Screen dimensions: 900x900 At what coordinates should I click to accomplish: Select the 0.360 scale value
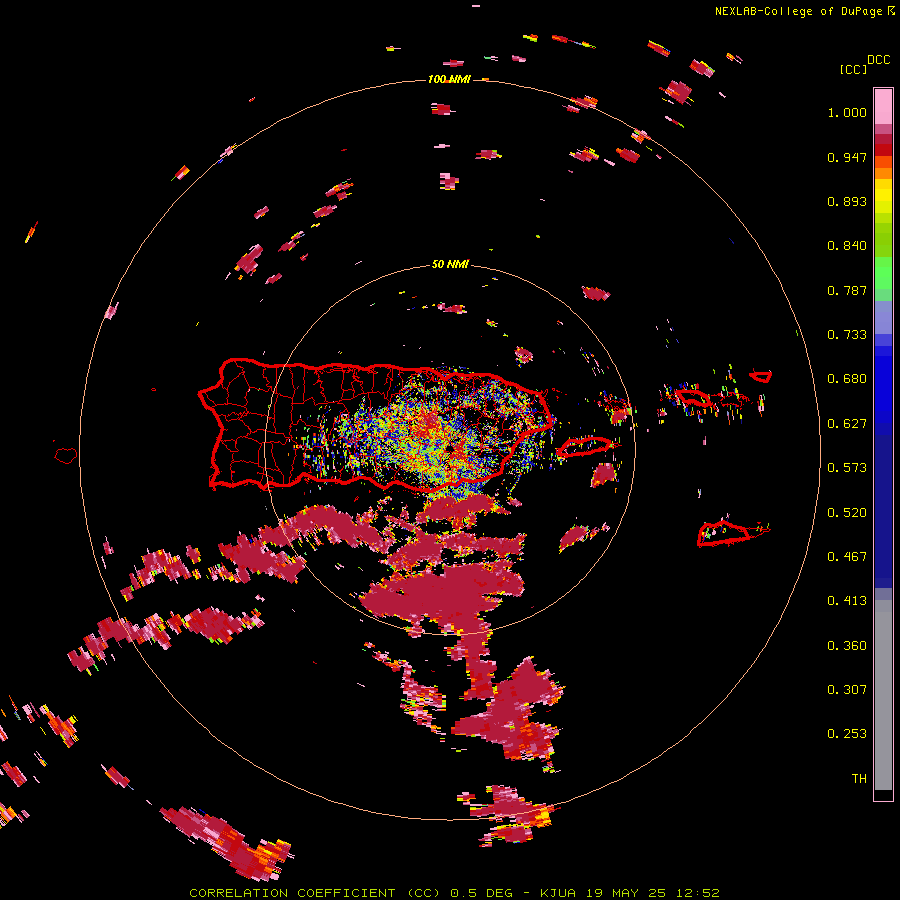click(x=847, y=646)
